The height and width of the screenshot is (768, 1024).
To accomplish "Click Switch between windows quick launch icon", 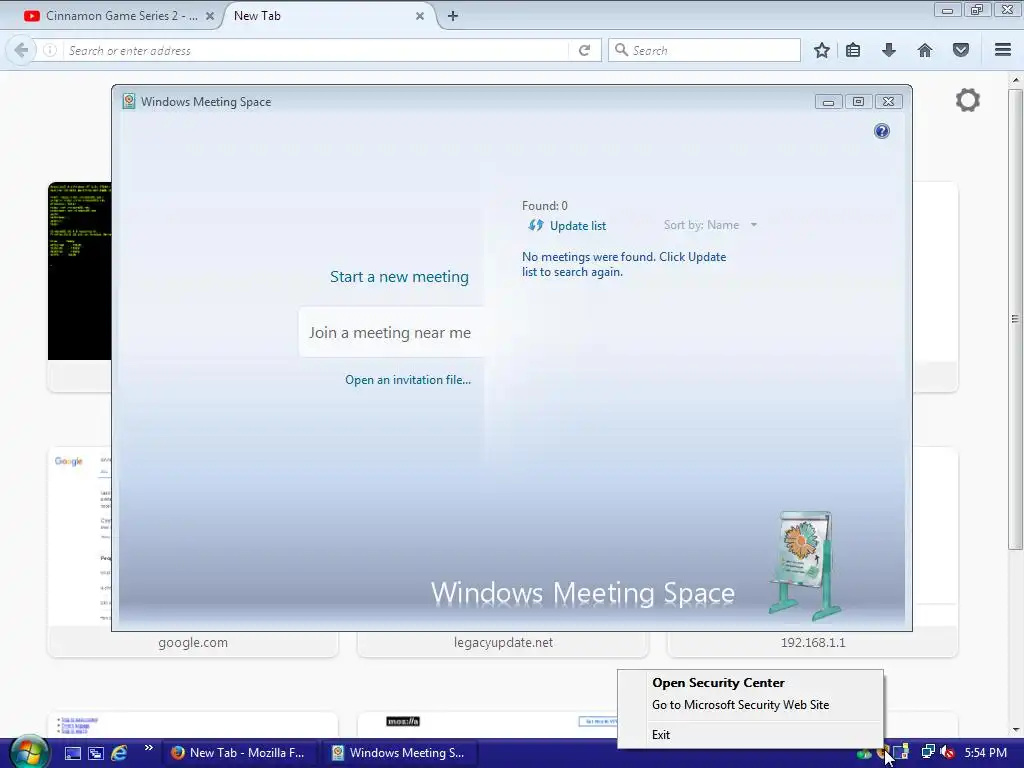I will tap(95, 753).
